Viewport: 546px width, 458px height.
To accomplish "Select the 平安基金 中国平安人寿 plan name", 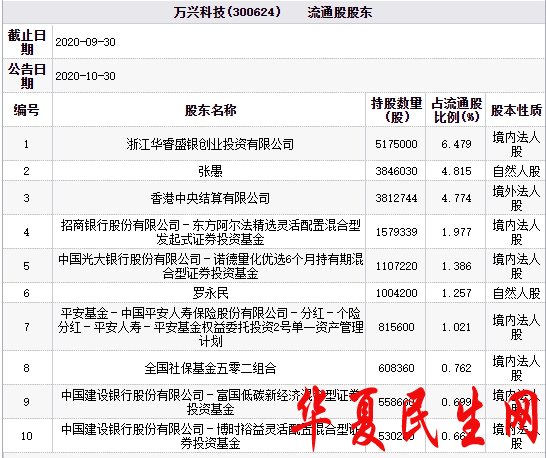I will 210,327.
